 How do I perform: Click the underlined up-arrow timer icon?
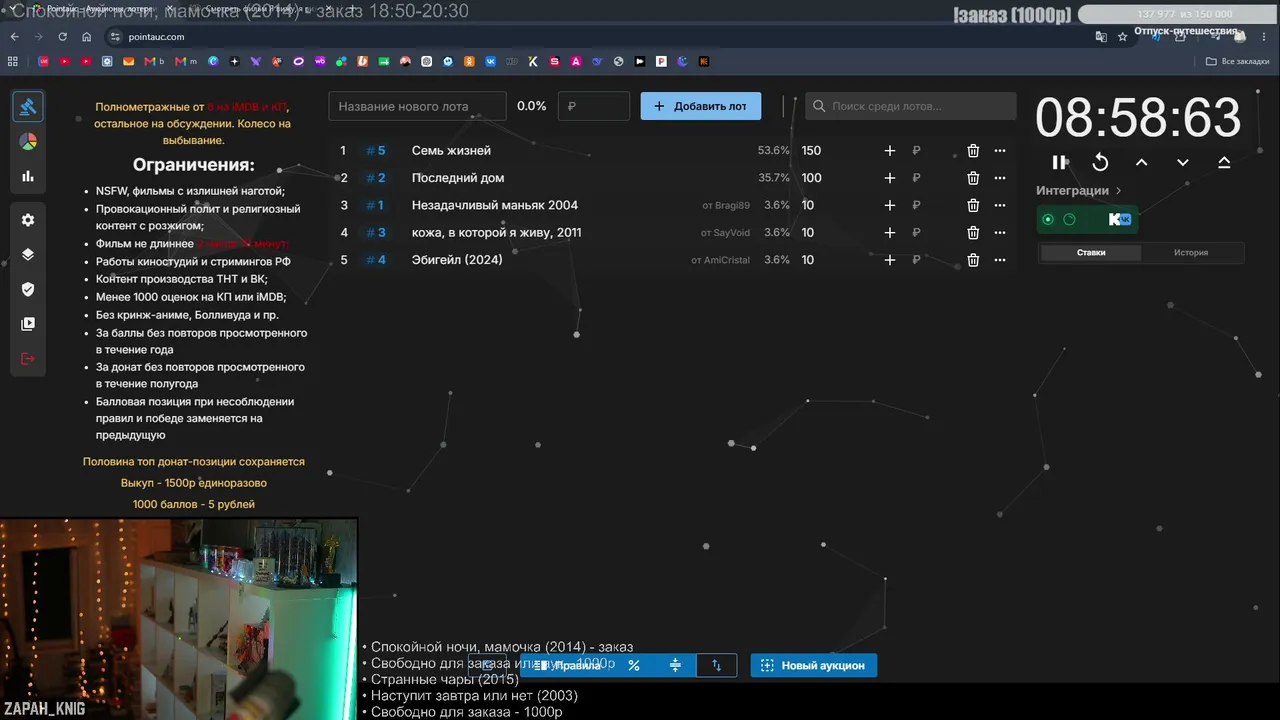click(x=1224, y=162)
